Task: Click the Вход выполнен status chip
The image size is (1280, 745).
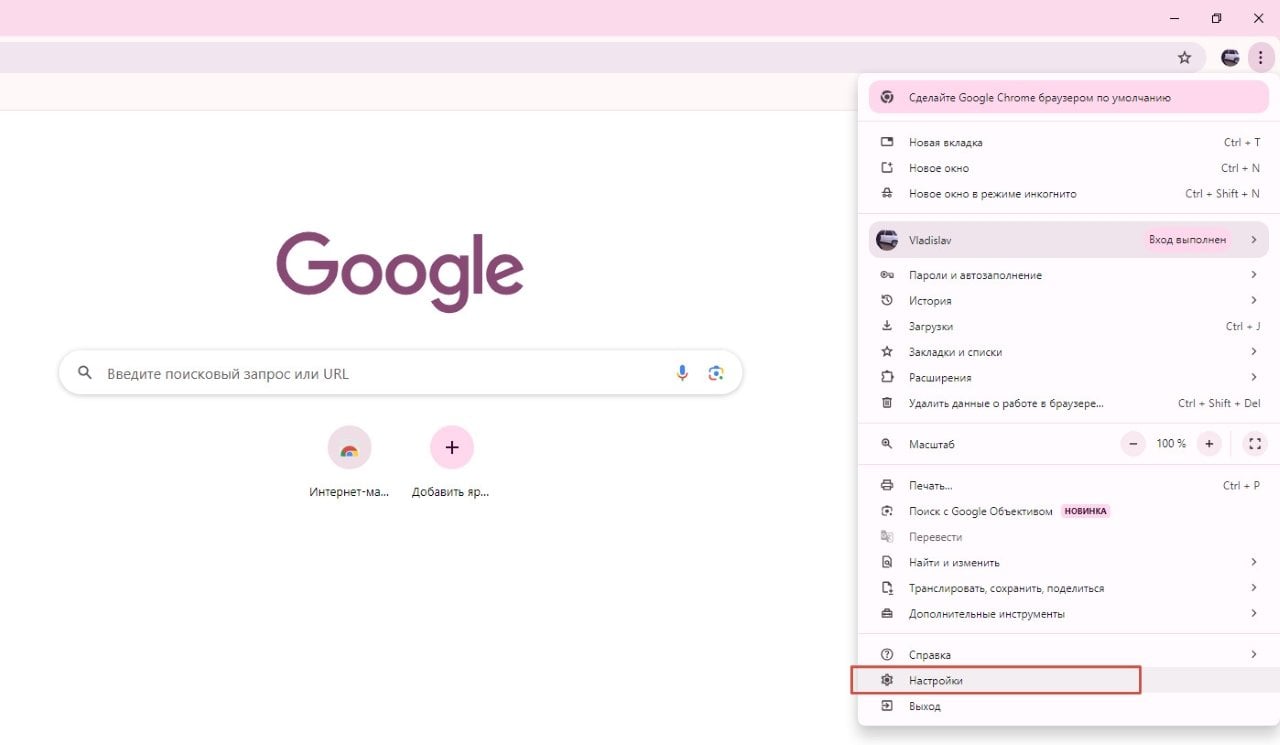Action: coord(1187,240)
